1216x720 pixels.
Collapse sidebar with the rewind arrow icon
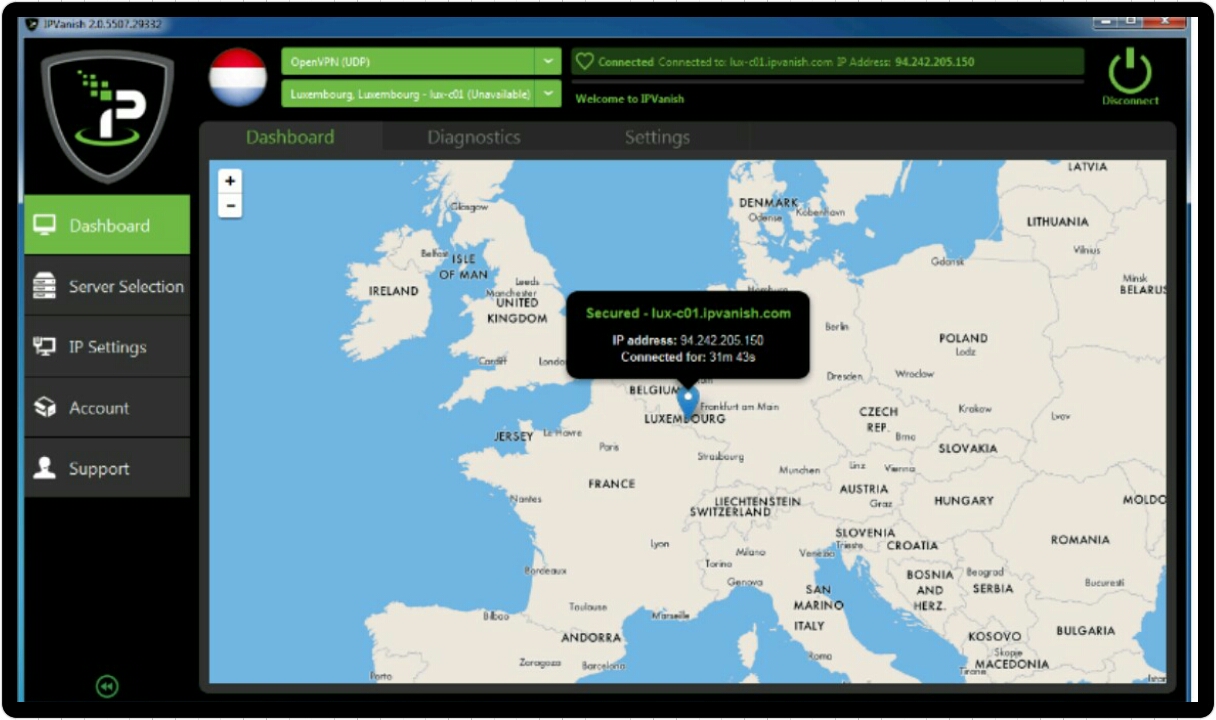point(107,686)
